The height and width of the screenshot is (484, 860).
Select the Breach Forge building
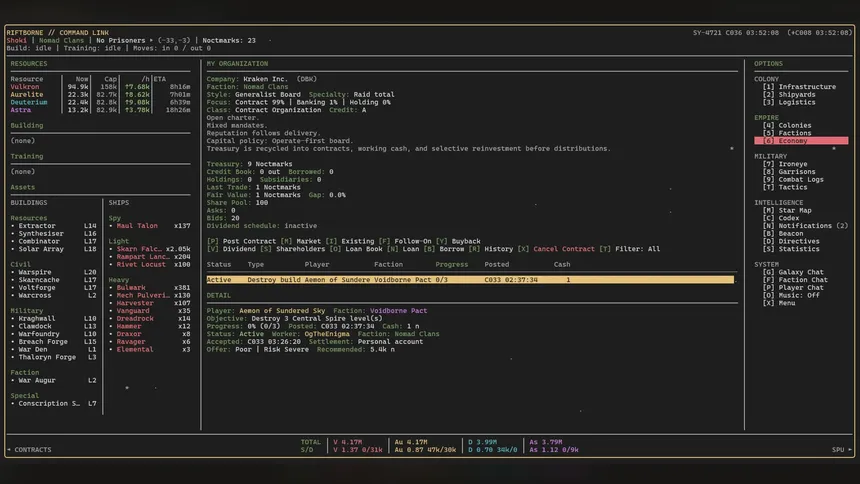[x=54, y=341]
